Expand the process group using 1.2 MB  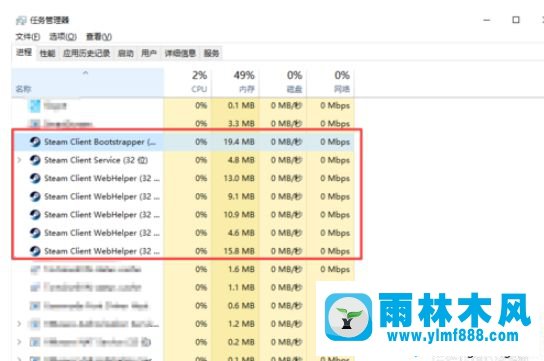[19, 324]
